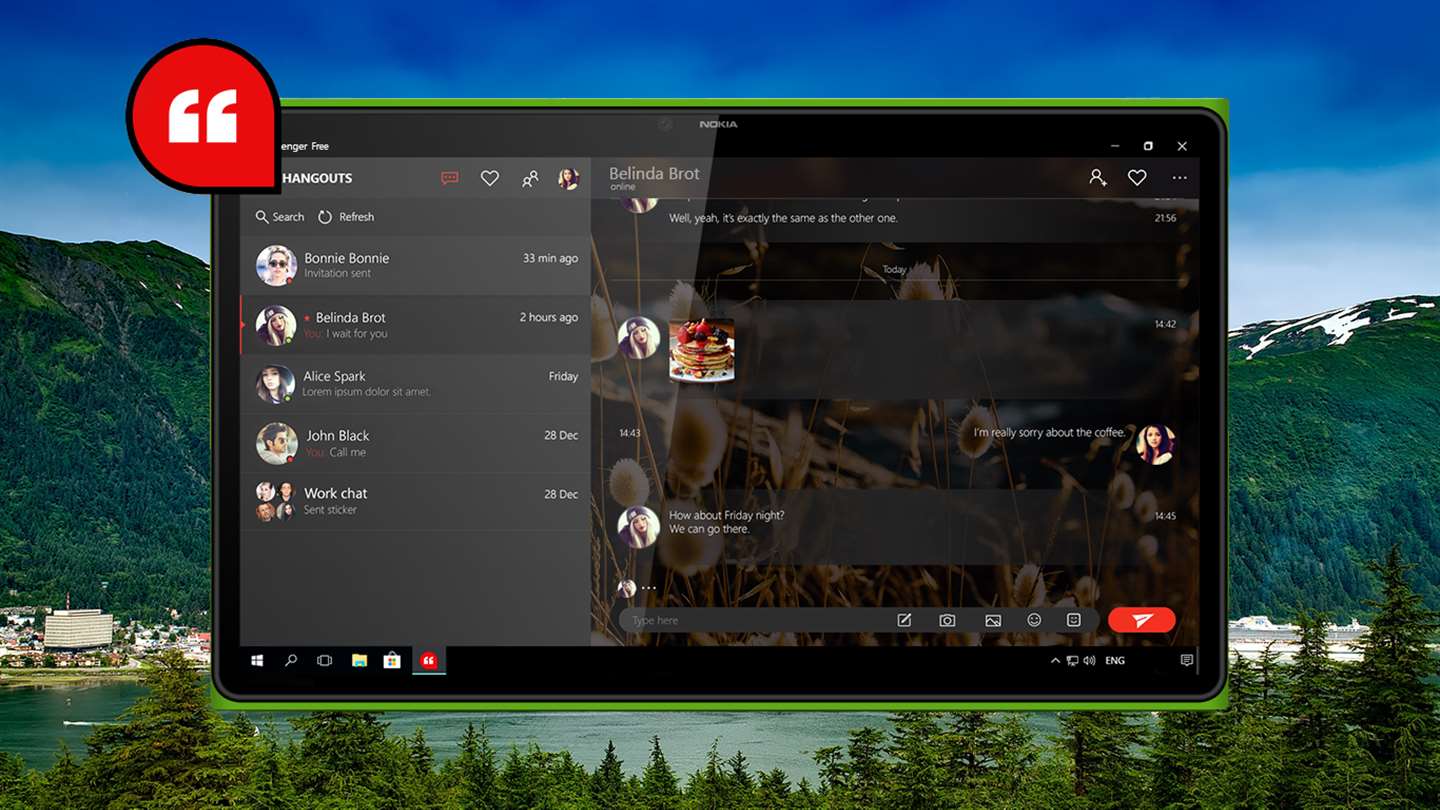
Task: Open the camera from message bar
Action: click(947, 620)
